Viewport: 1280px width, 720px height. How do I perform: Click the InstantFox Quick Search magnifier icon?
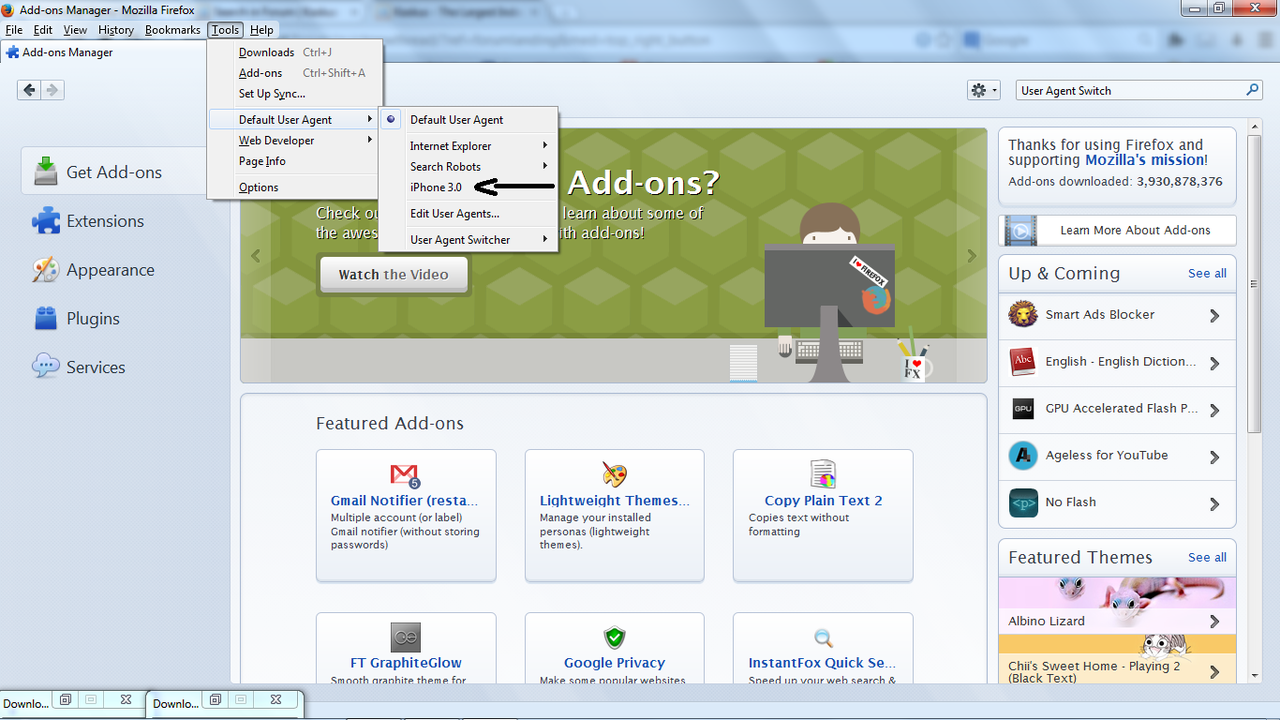823,637
